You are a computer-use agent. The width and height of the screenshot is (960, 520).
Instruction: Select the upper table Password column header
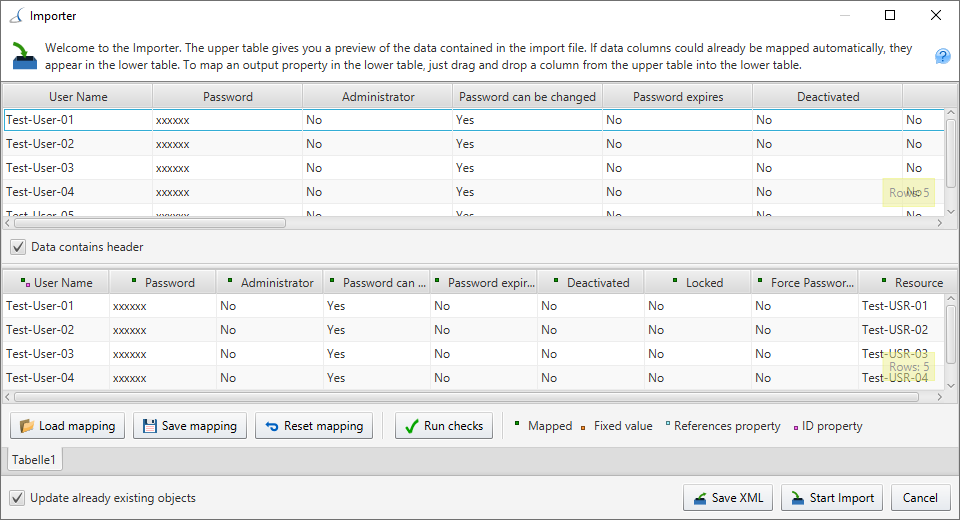click(x=228, y=97)
